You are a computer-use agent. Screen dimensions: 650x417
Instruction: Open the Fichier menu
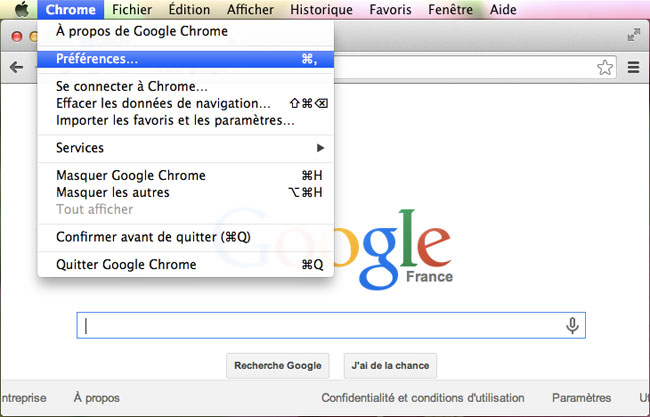[132, 10]
